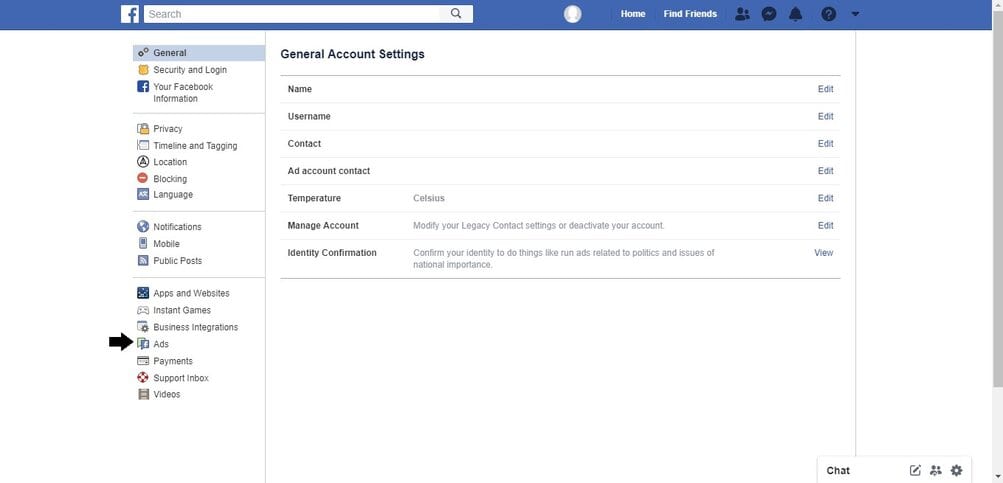Click the search magnifier button
This screenshot has width=1003, height=483.
tap(456, 14)
